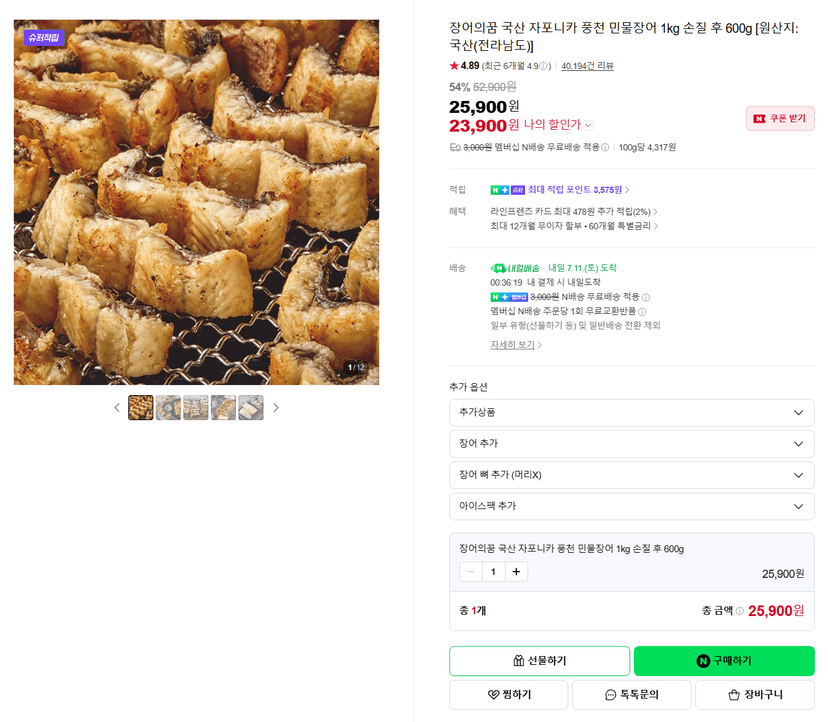Increase quantity with plus button
Screen dimensions: 828x722
point(516,571)
